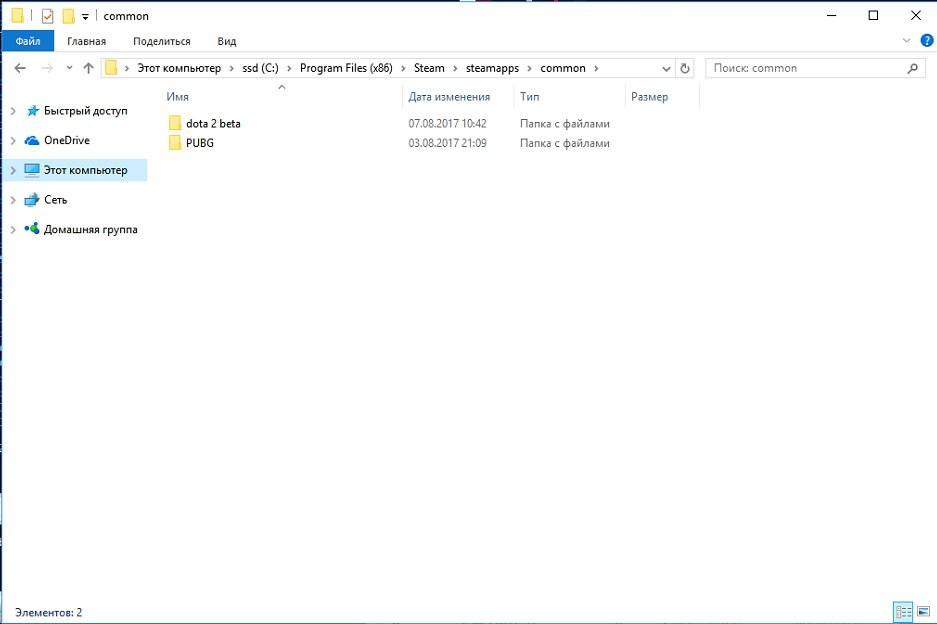Open the Файл menu tab
Viewport: 937px width, 624px height.
pyautogui.click(x=27, y=41)
